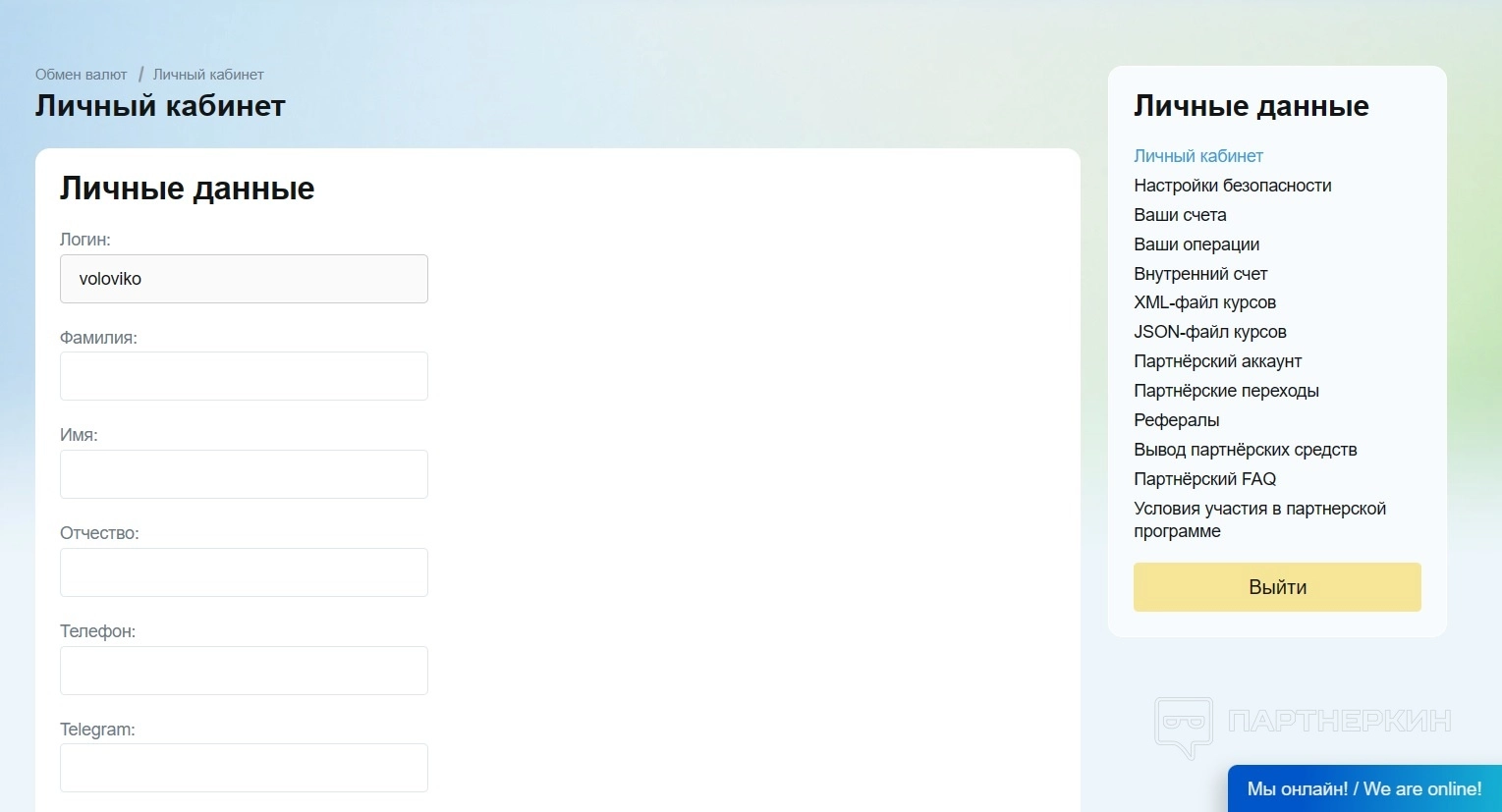Open Партнёрские переходы page
The image size is (1502, 812).
pyautogui.click(x=1227, y=391)
